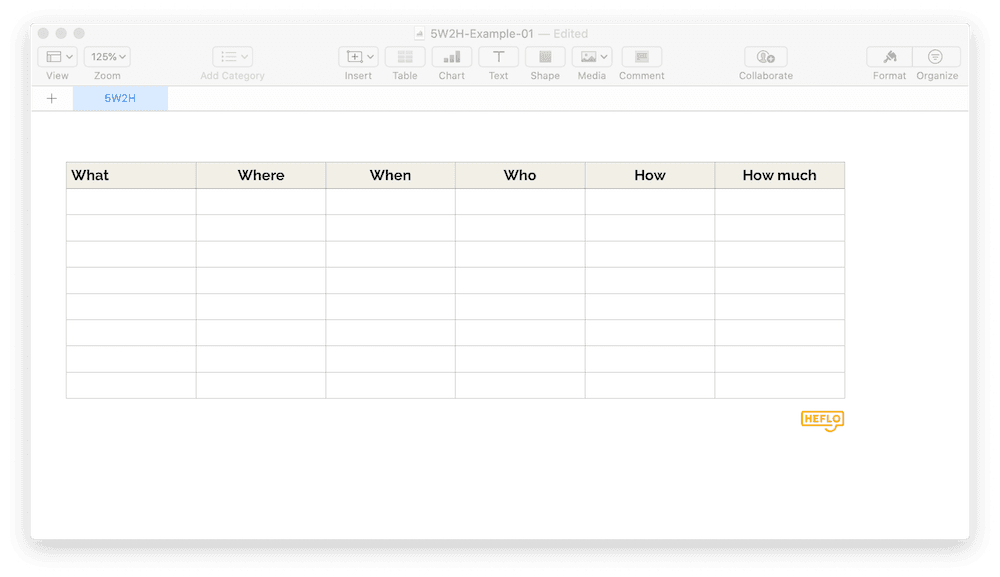Switch to the 5W2H sheet tab
The height and width of the screenshot is (577, 1000).
point(120,98)
